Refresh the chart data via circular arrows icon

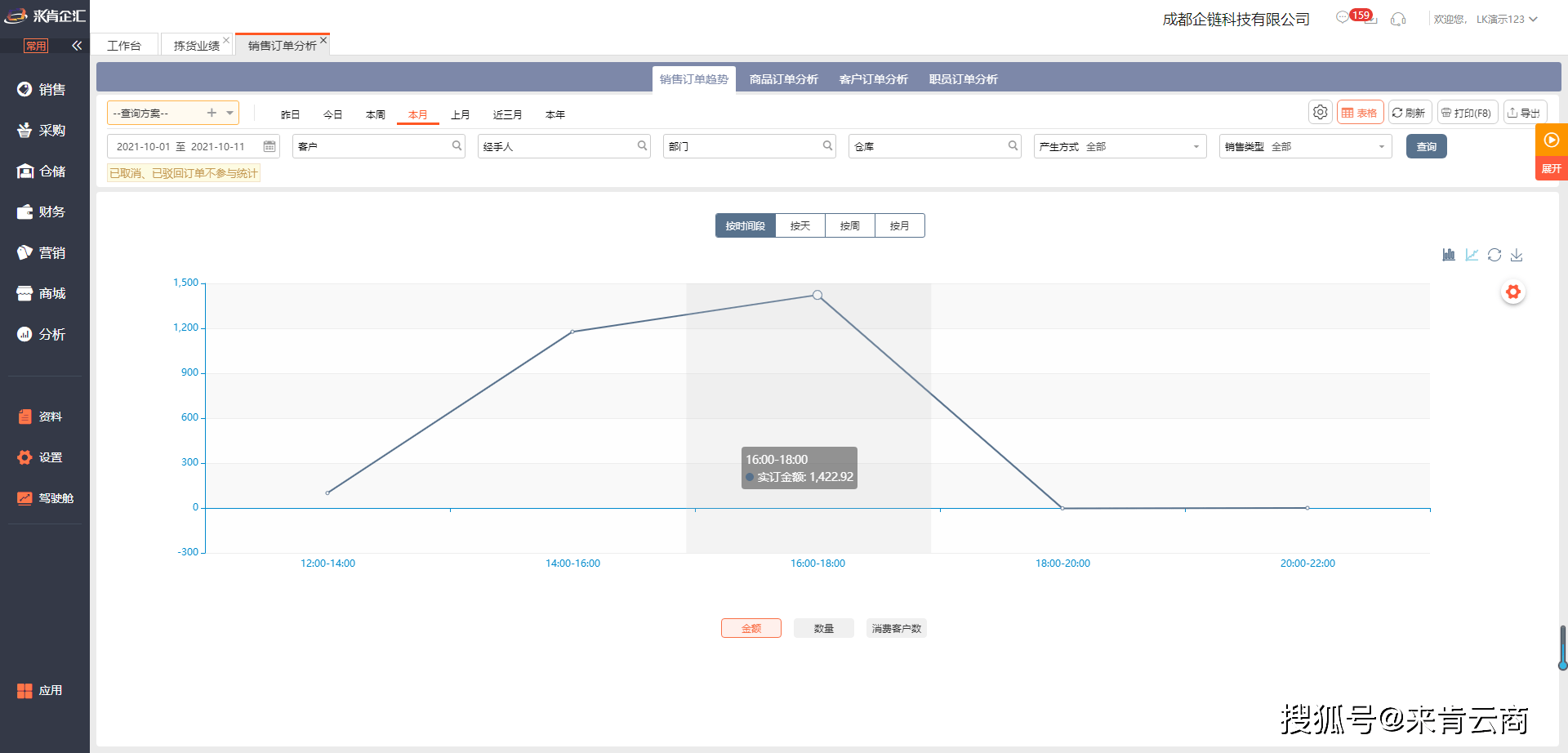click(x=1494, y=254)
